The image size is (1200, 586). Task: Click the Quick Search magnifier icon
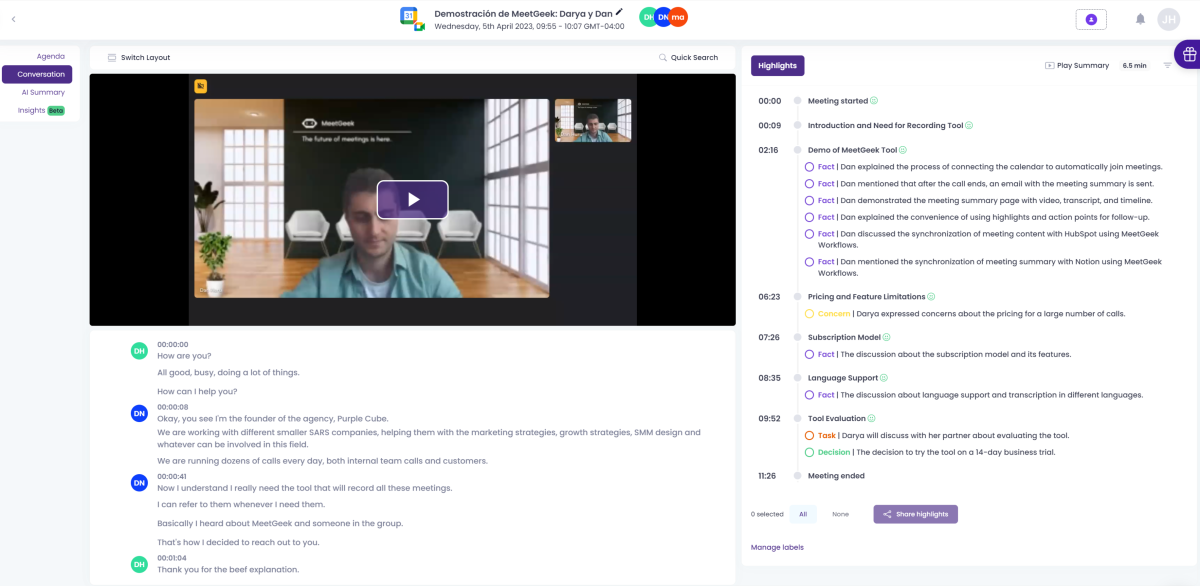[x=663, y=58]
